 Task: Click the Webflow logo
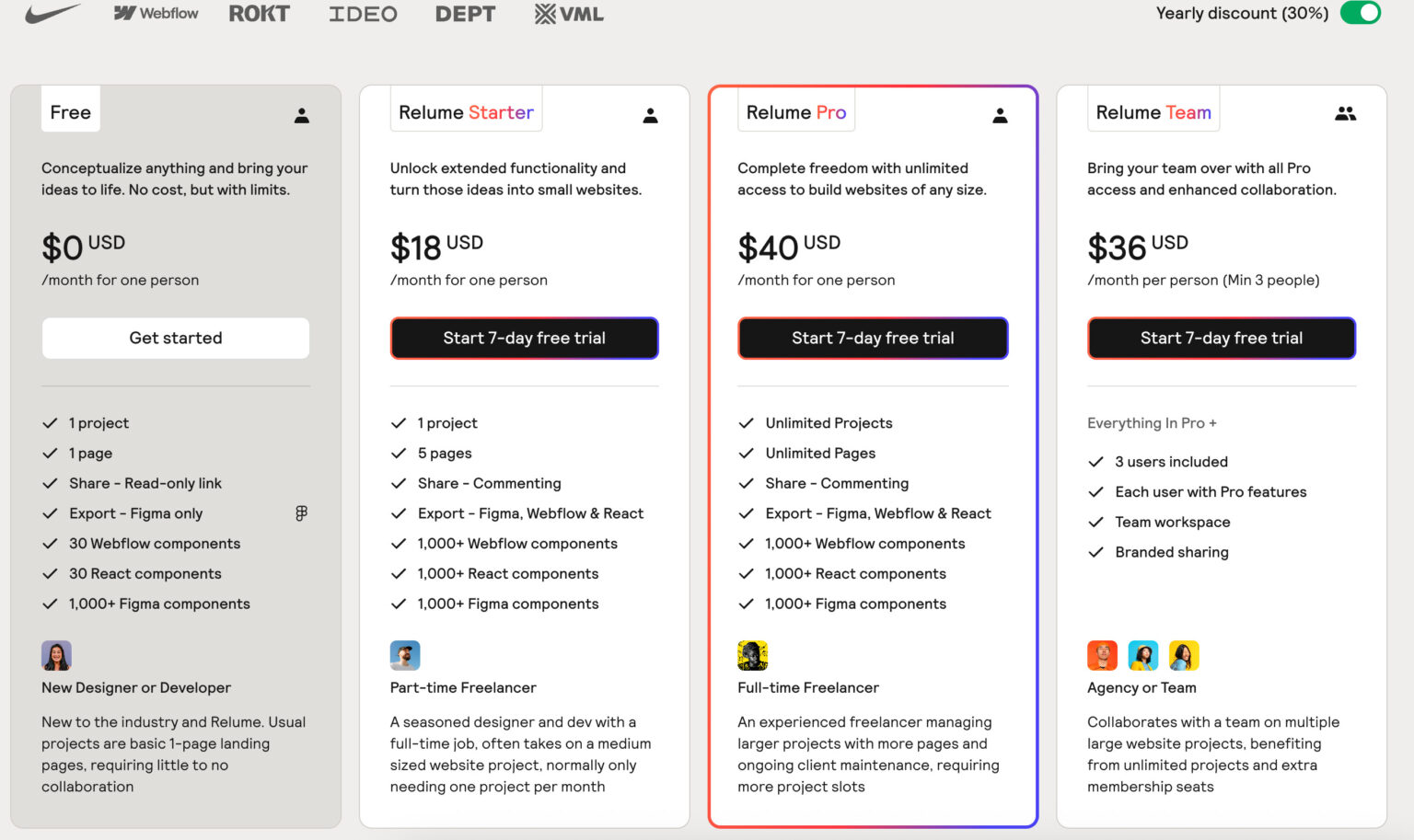pyautogui.click(x=155, y=13)
